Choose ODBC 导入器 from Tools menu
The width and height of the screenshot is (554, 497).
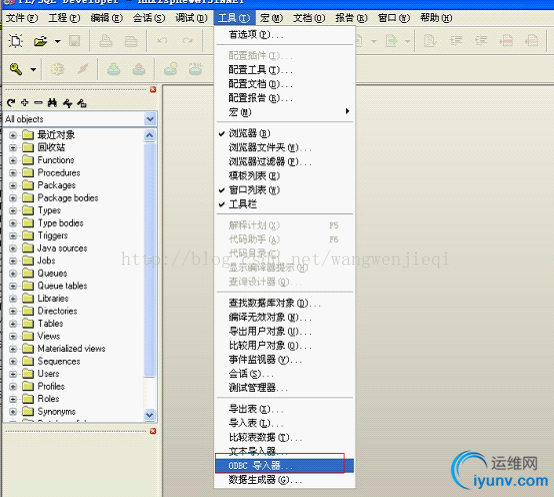(285, 466)
